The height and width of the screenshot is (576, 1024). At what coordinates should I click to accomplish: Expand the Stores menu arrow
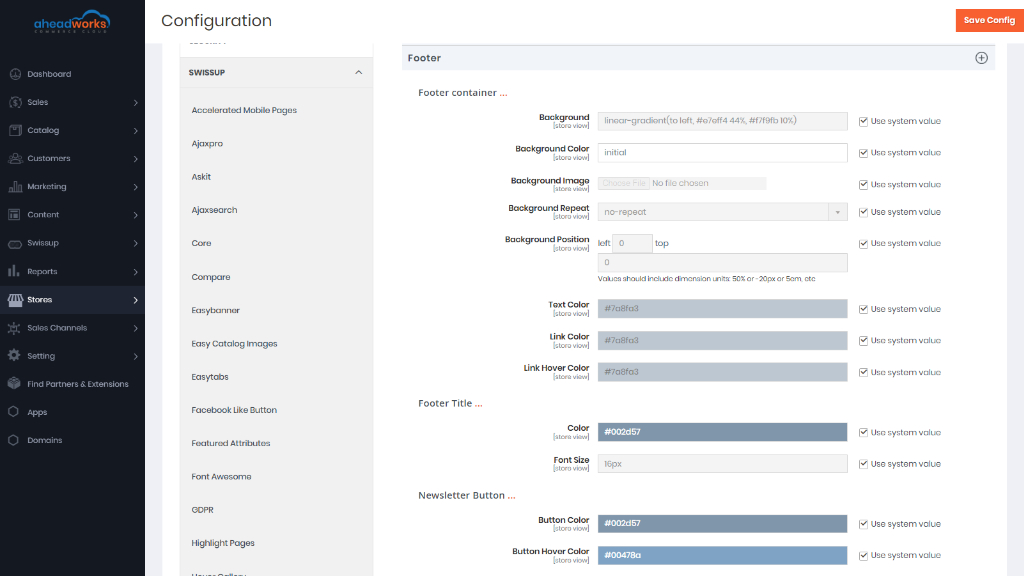point(135,300)
